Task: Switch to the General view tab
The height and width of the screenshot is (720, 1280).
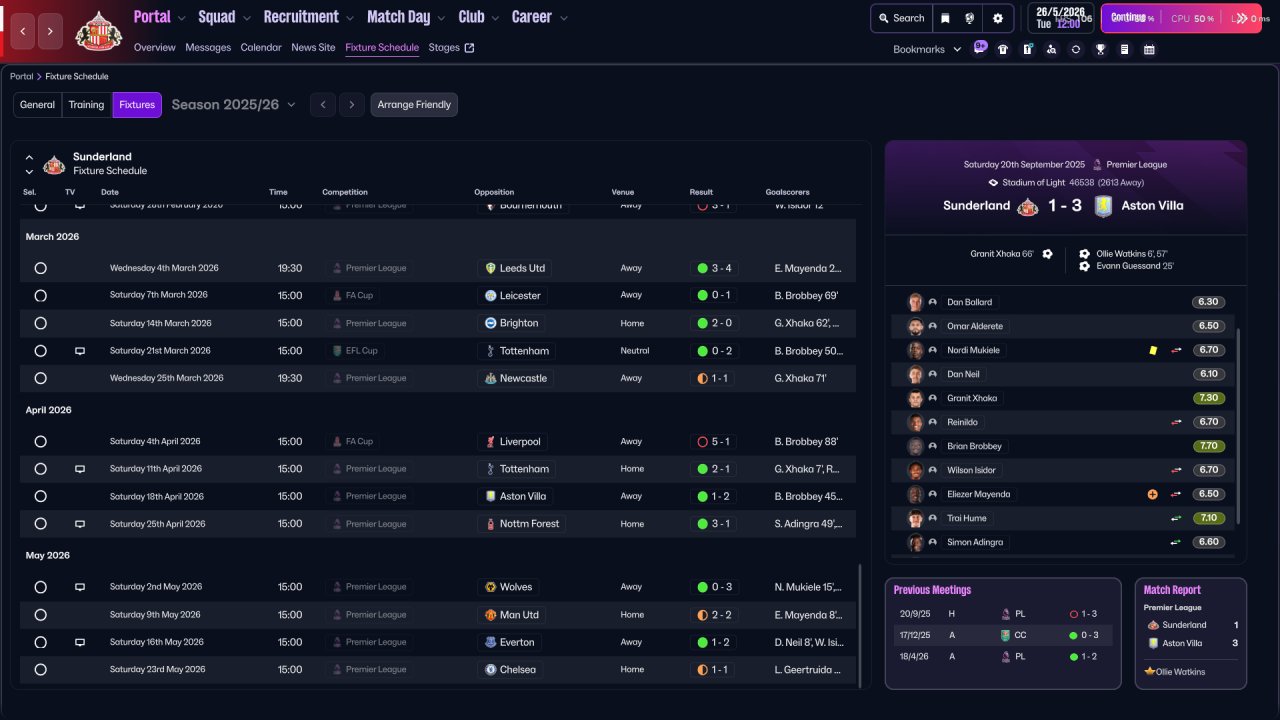Action: click(38, 105)
